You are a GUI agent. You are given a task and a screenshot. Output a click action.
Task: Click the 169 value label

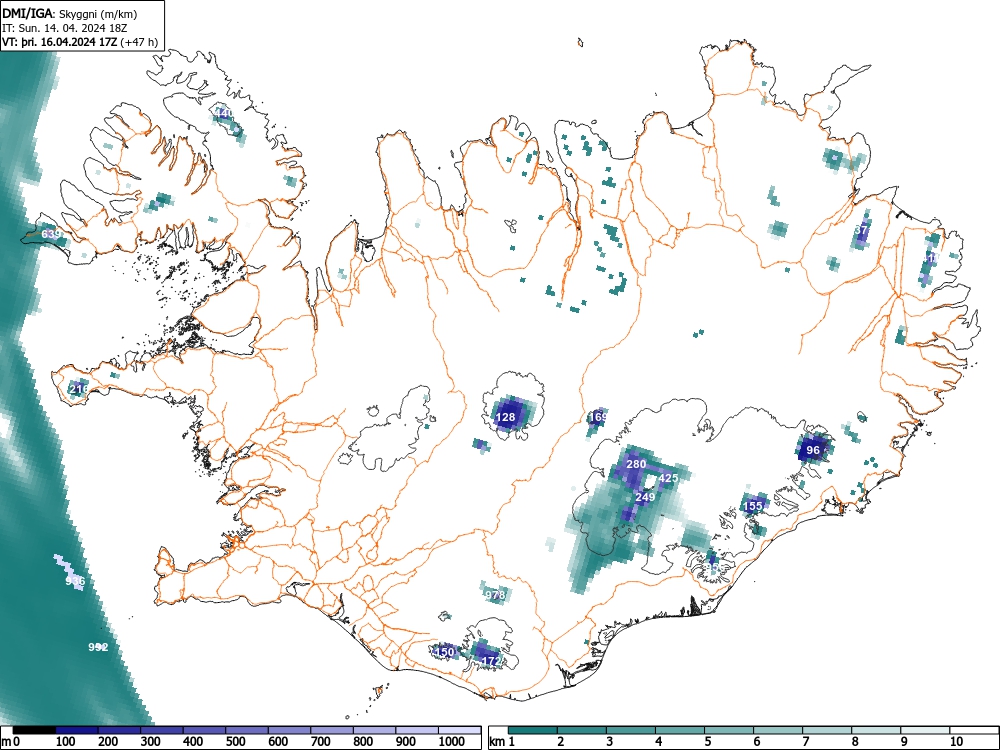pyautogui.click(x=598, y=418)
